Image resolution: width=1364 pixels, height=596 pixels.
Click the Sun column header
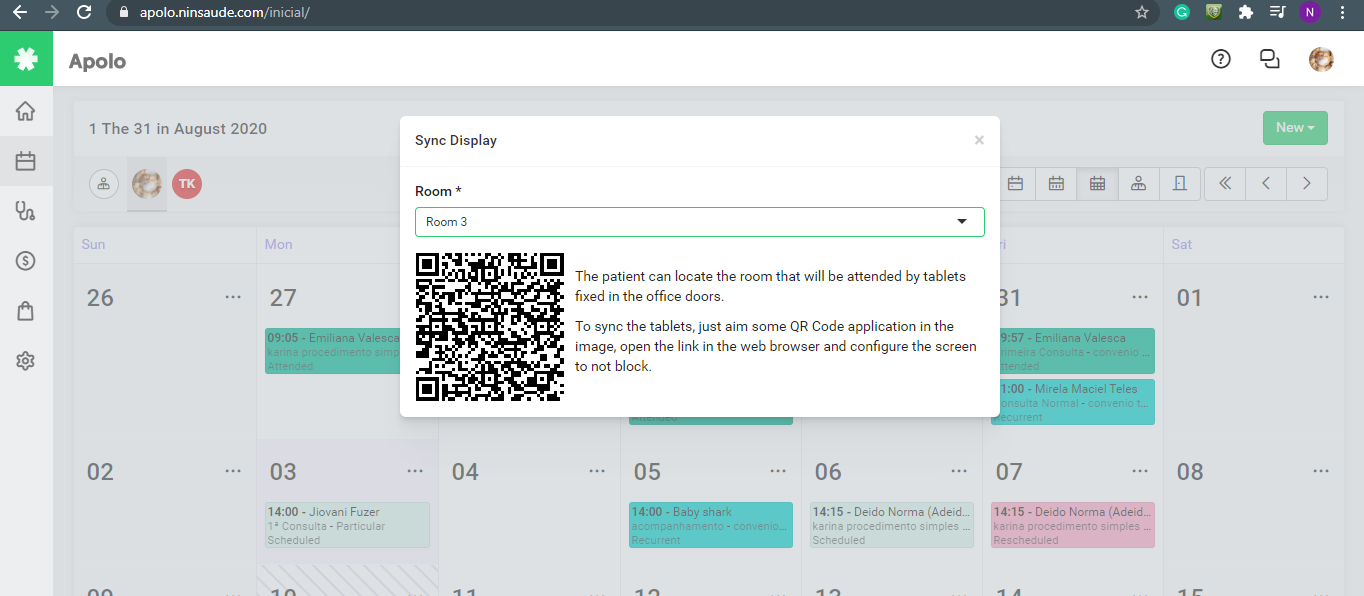pos(93,244)
